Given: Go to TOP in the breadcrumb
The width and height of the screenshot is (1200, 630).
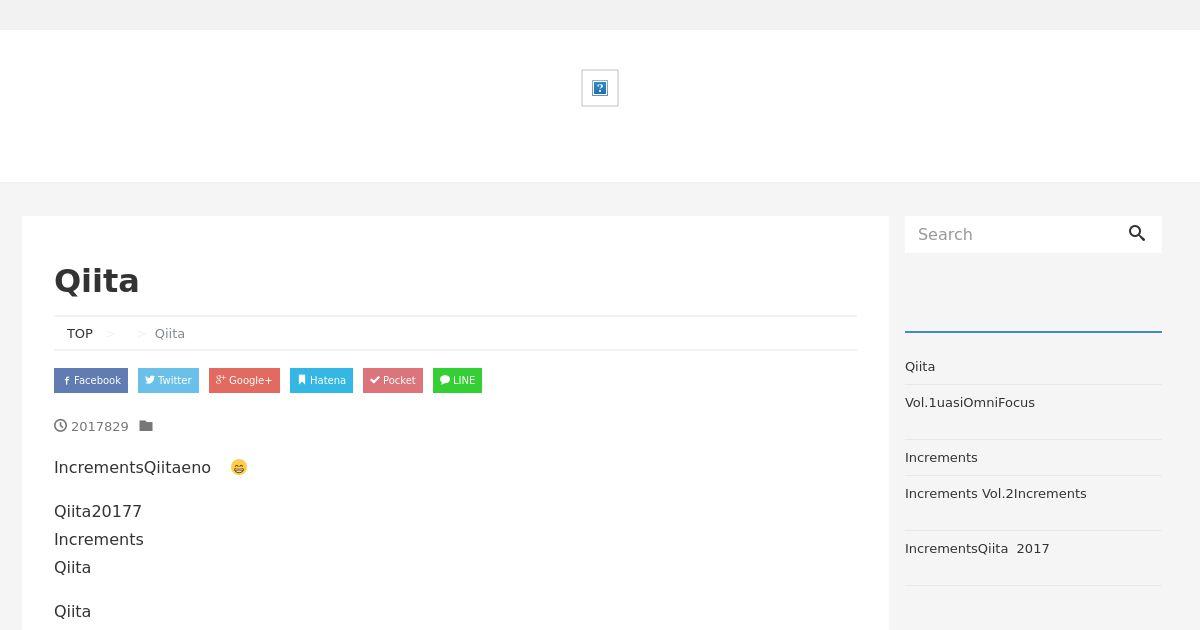Looking at the screenshot, I should 80,333.
